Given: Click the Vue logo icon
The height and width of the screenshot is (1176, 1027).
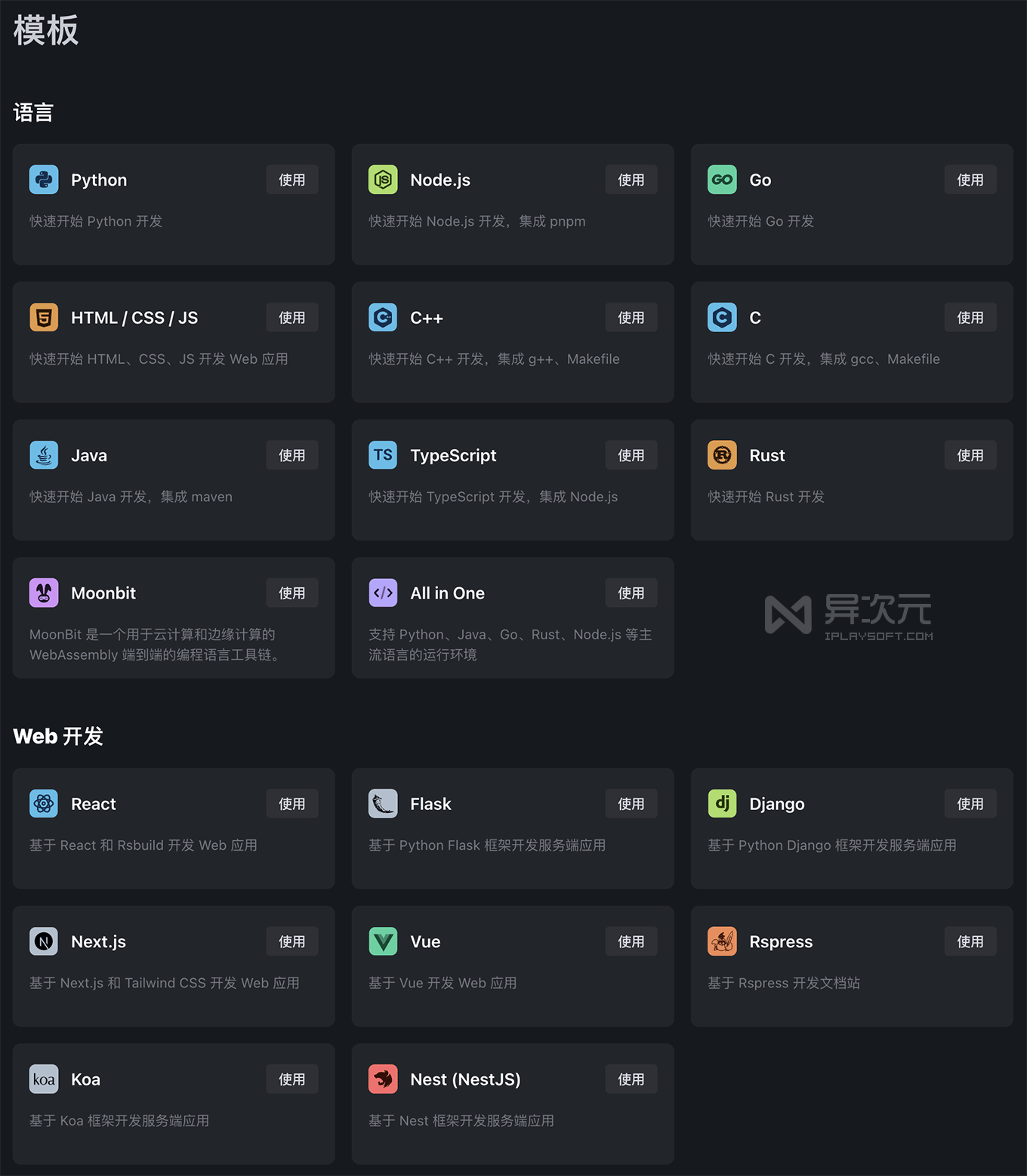Looking at the screenshot, I should coord(383,941).
